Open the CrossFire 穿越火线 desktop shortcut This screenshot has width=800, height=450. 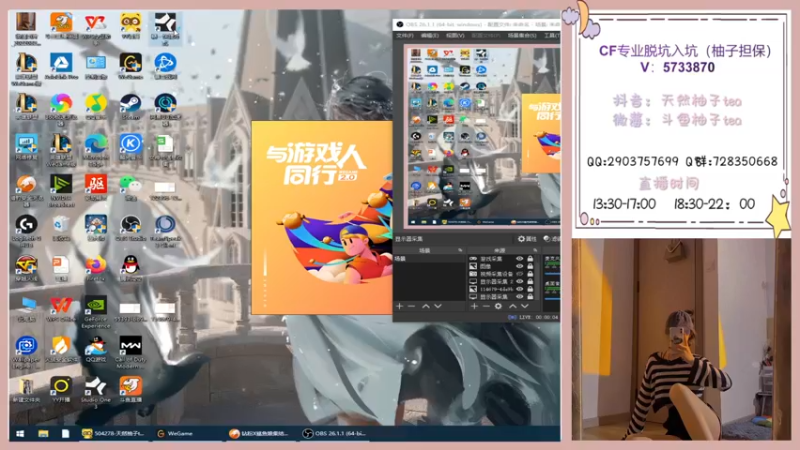(x=26, y=269)
